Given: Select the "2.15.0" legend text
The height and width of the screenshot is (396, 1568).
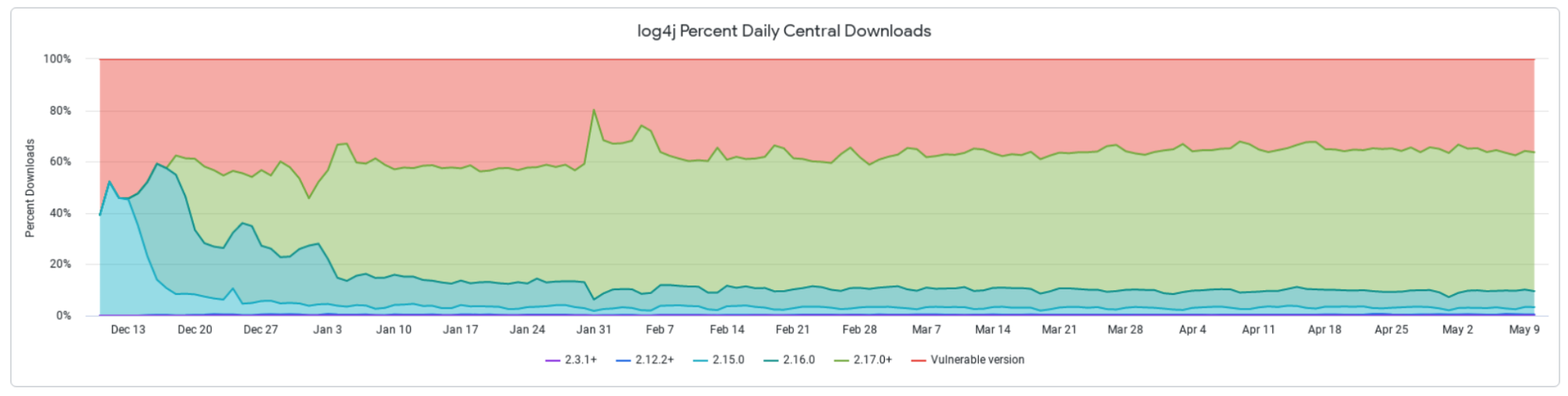Looking at the screenshot, I should point(728,360).
